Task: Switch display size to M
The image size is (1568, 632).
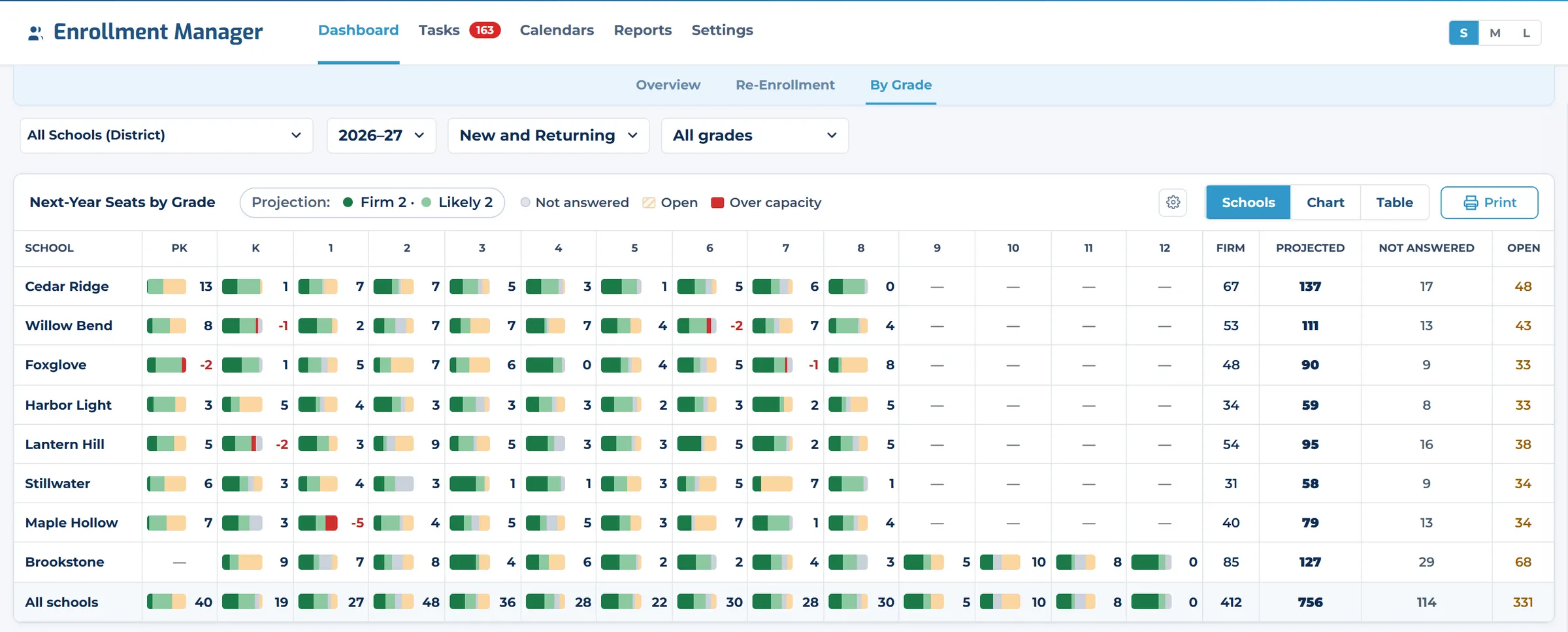Action: click(1495, 33)
